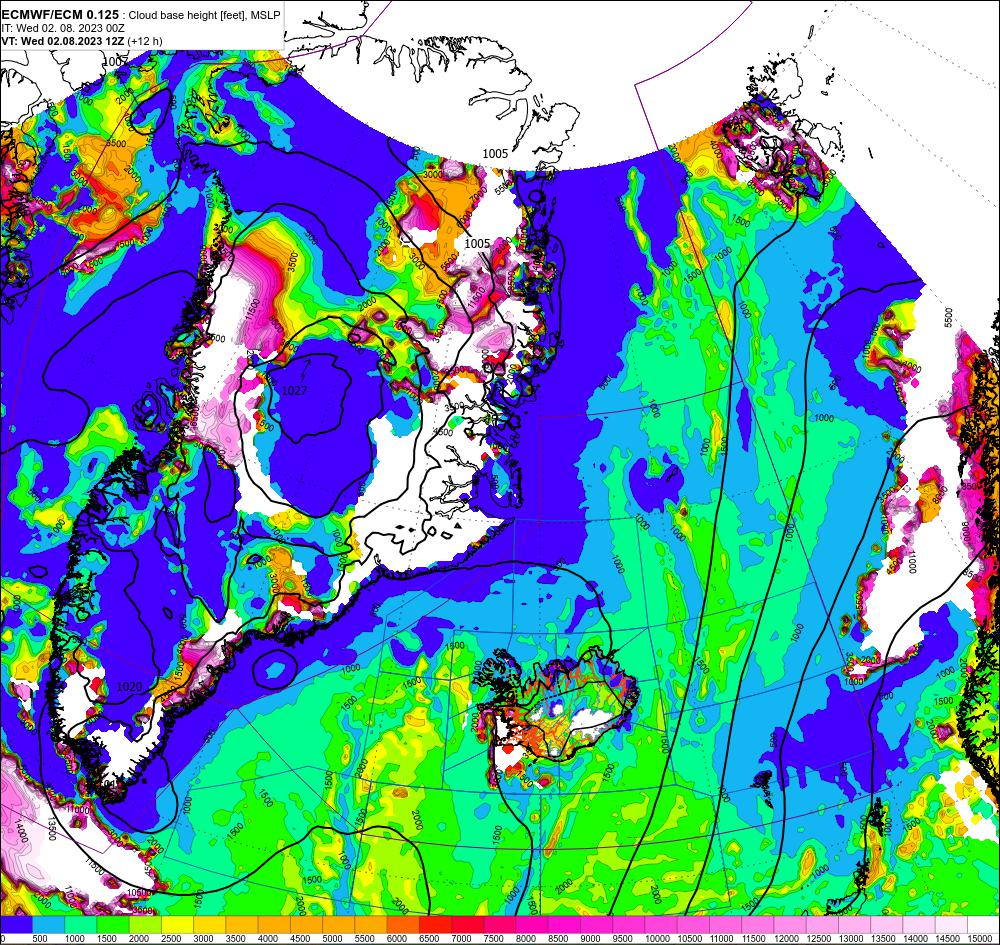
Task: Select the 4500–5000 legend color swatch
Action: 307,925
